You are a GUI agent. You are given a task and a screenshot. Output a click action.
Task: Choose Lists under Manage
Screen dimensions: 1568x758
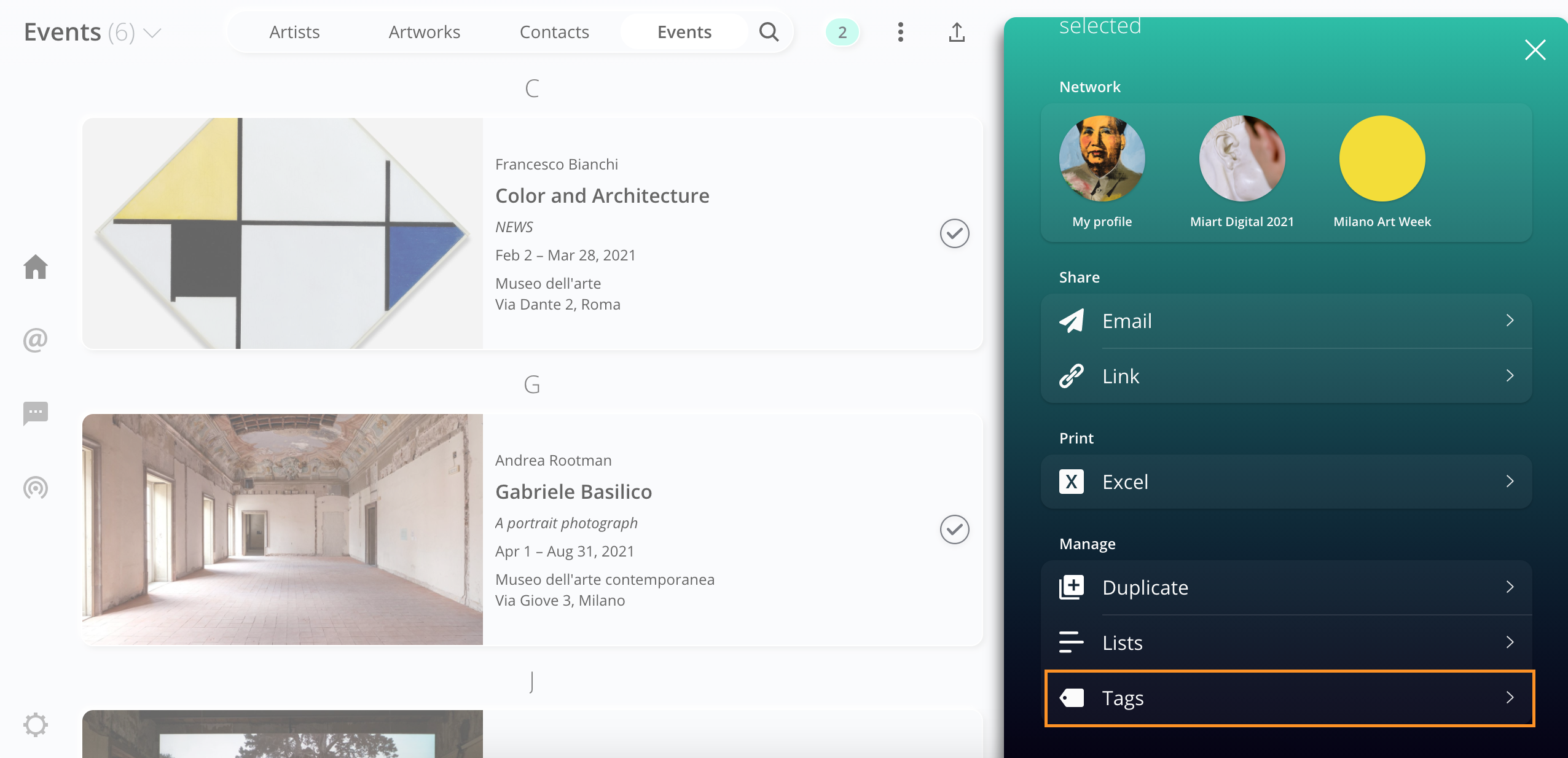[1287, 643]
